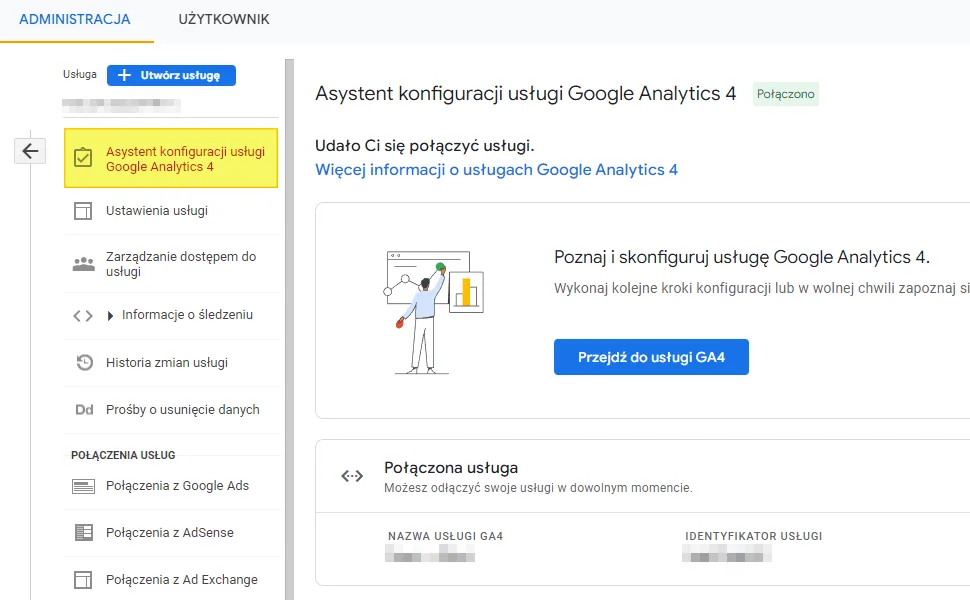Click the Poznaj i skonfiguruj usługę heading
This screenshot has width=970, height=600.
[x=742, y=257]
